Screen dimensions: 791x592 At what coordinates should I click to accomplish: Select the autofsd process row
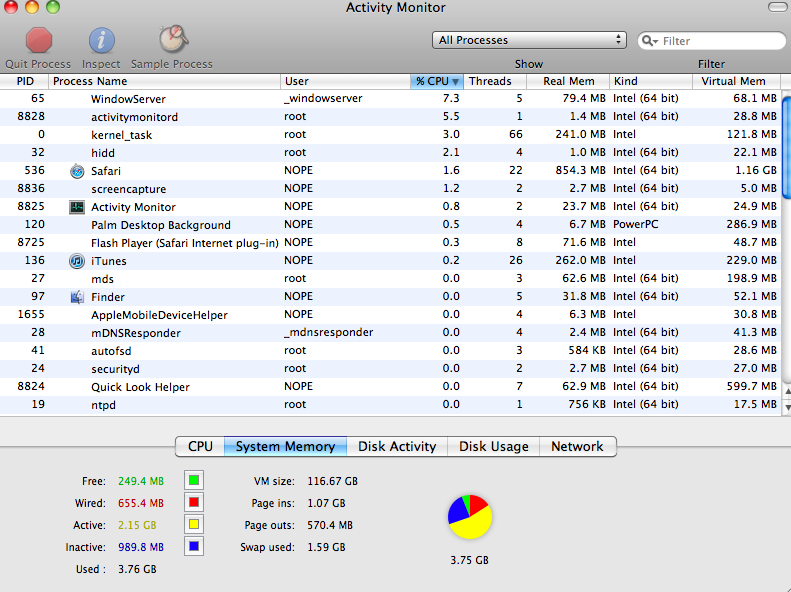tap(391, 350)
